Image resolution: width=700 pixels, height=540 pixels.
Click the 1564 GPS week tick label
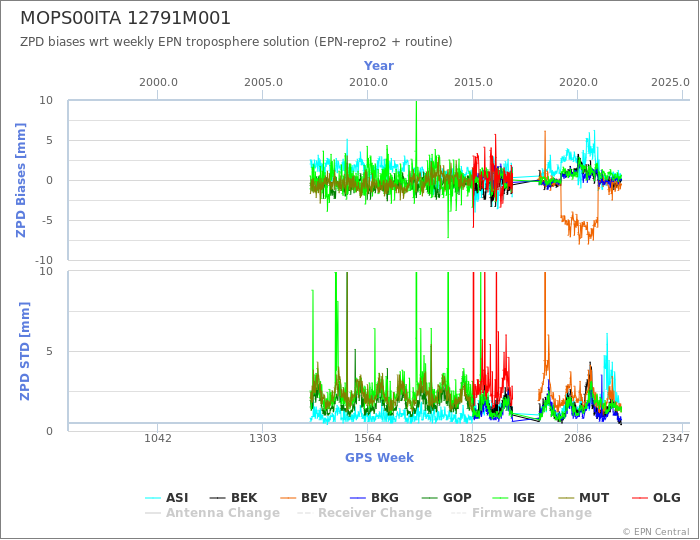pos(367,438)
